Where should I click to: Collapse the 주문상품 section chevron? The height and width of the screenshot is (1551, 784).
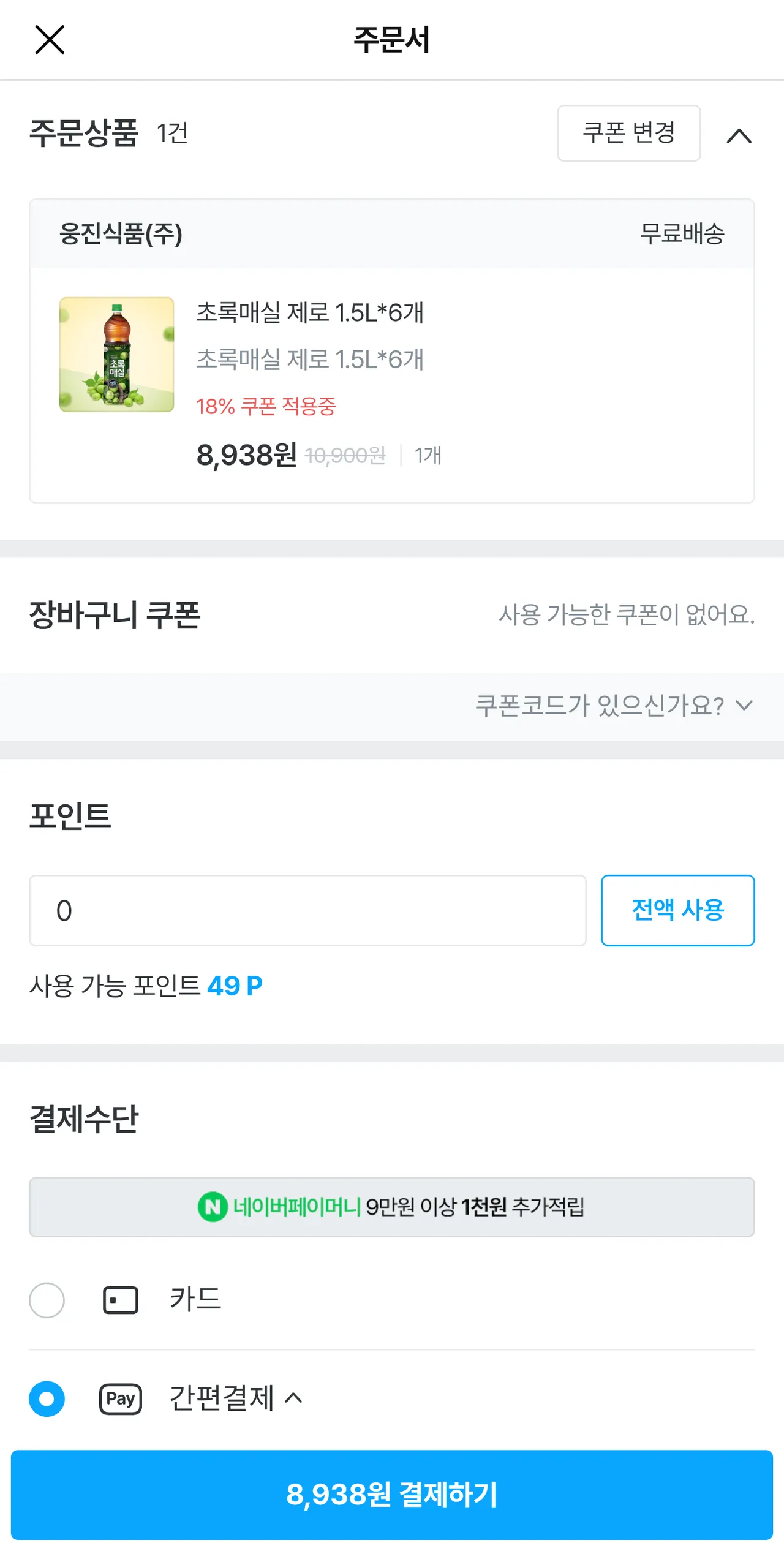point(739,135)
